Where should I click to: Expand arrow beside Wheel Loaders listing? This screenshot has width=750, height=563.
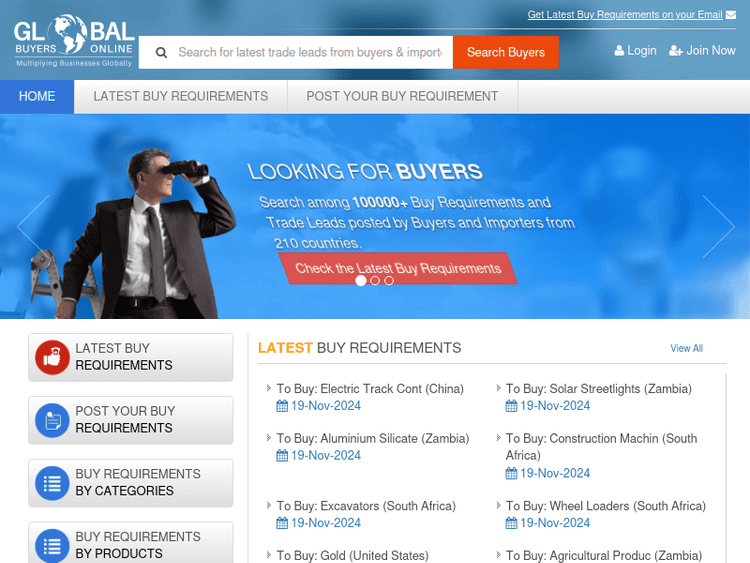point(498,505)
